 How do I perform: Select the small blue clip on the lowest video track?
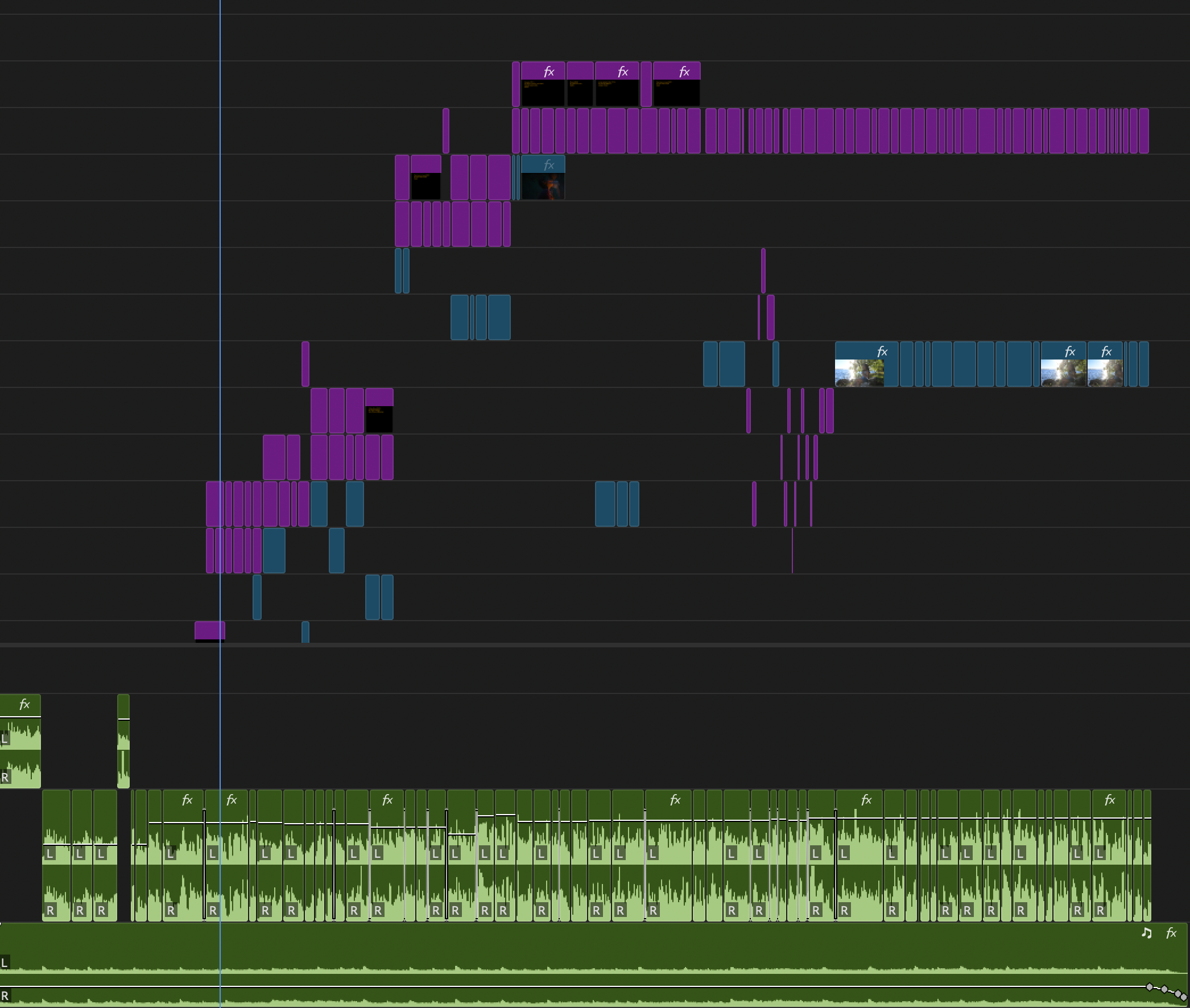(x=305, y=632)
